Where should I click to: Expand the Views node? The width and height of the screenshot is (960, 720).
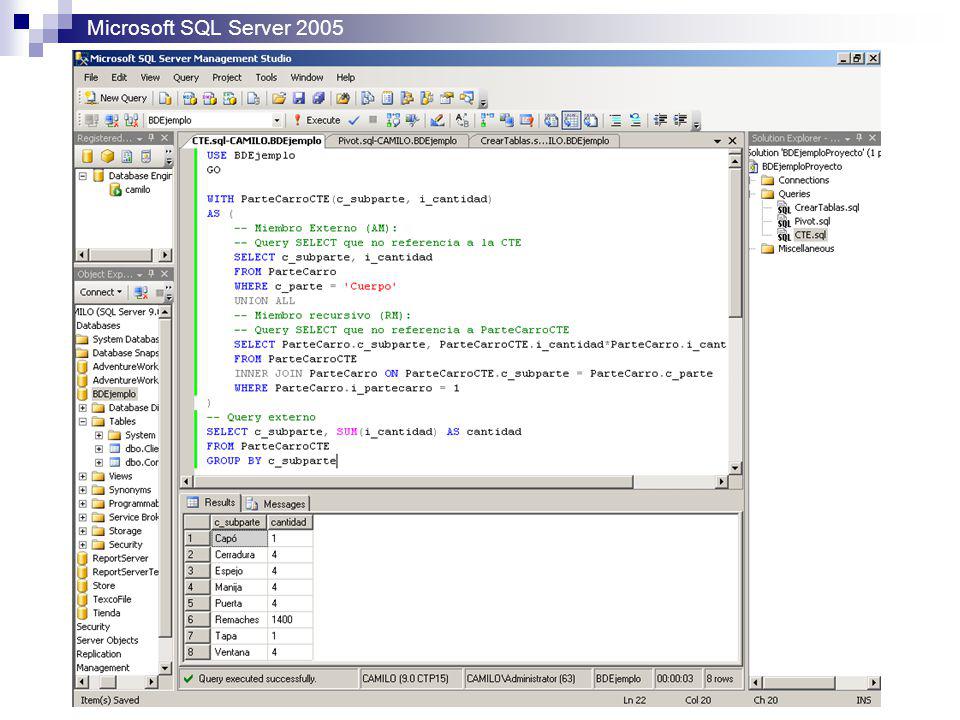[83, 476]
